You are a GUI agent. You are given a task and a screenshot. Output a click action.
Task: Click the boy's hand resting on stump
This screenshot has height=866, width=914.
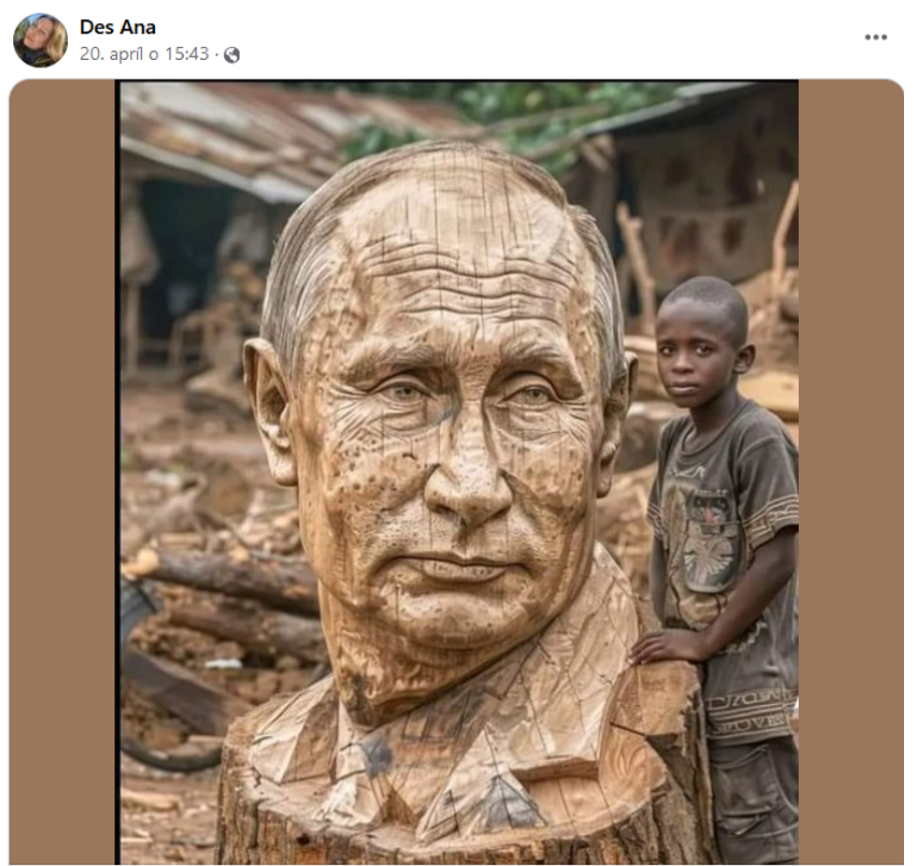(x=662, y=647)
